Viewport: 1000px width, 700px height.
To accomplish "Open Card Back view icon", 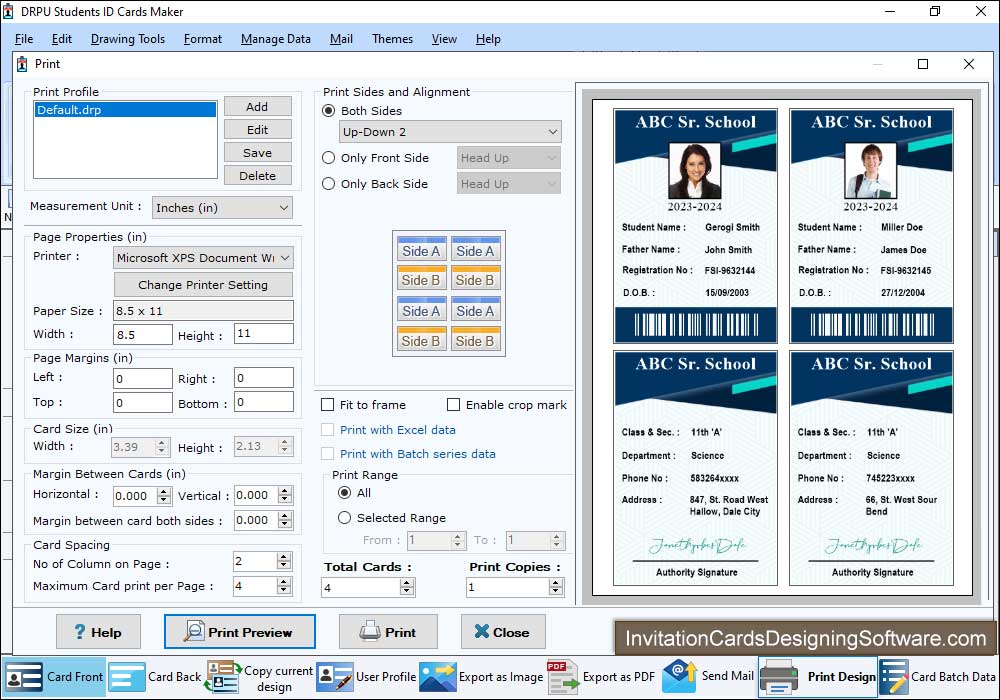I will 126,676.
